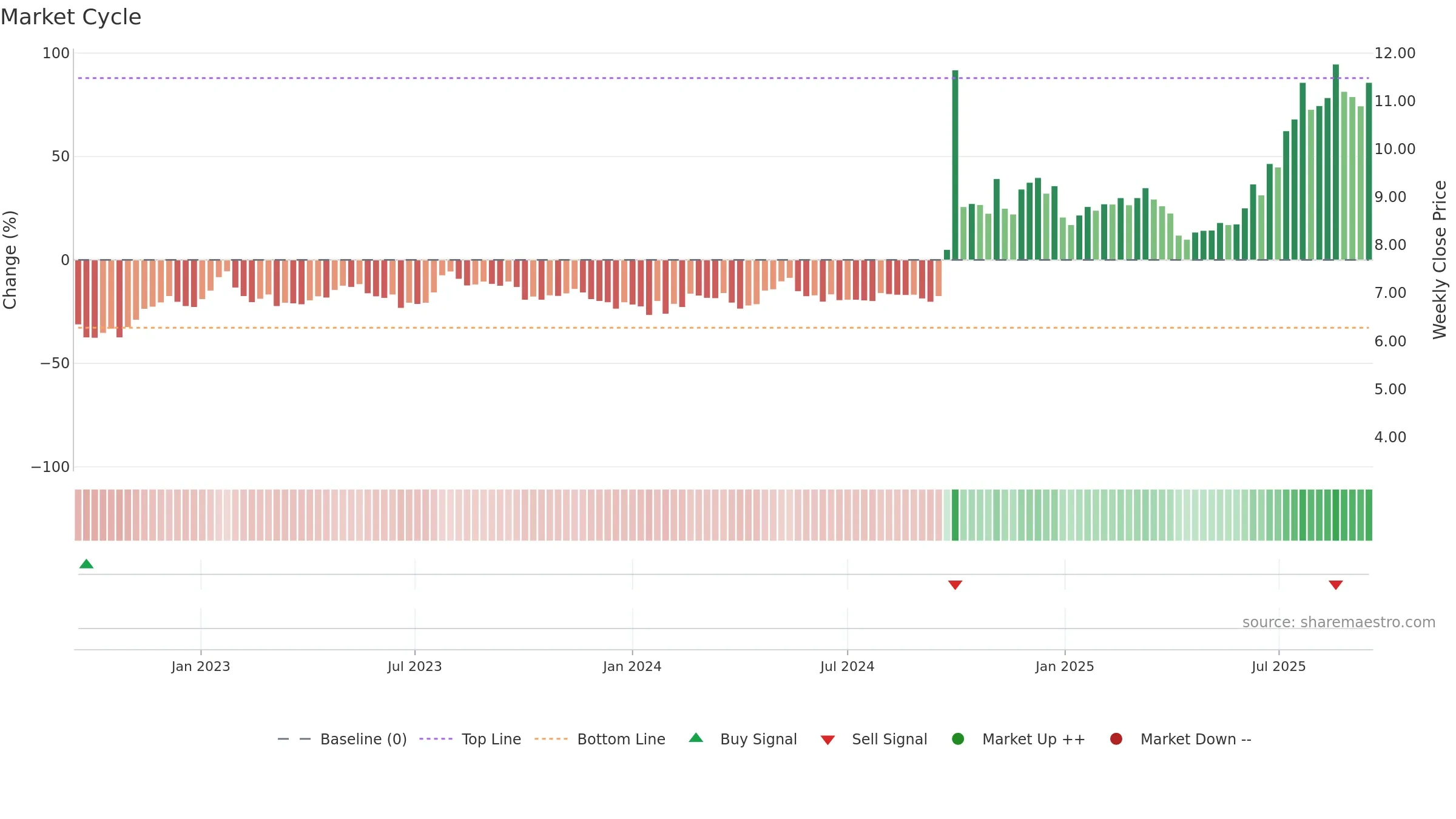Viewport: 1456px width, 819px height.
Task: Click the sell signal marker before Jan 2025
Action: [x=955, y=585]
